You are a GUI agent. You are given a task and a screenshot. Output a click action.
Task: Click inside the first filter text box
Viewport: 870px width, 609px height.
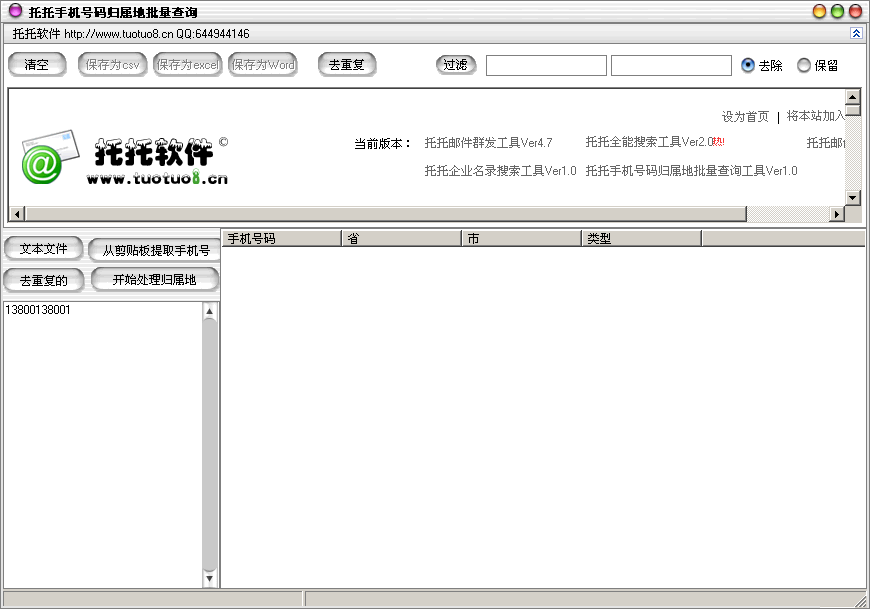pyautogui.click(x=546, y=64)
